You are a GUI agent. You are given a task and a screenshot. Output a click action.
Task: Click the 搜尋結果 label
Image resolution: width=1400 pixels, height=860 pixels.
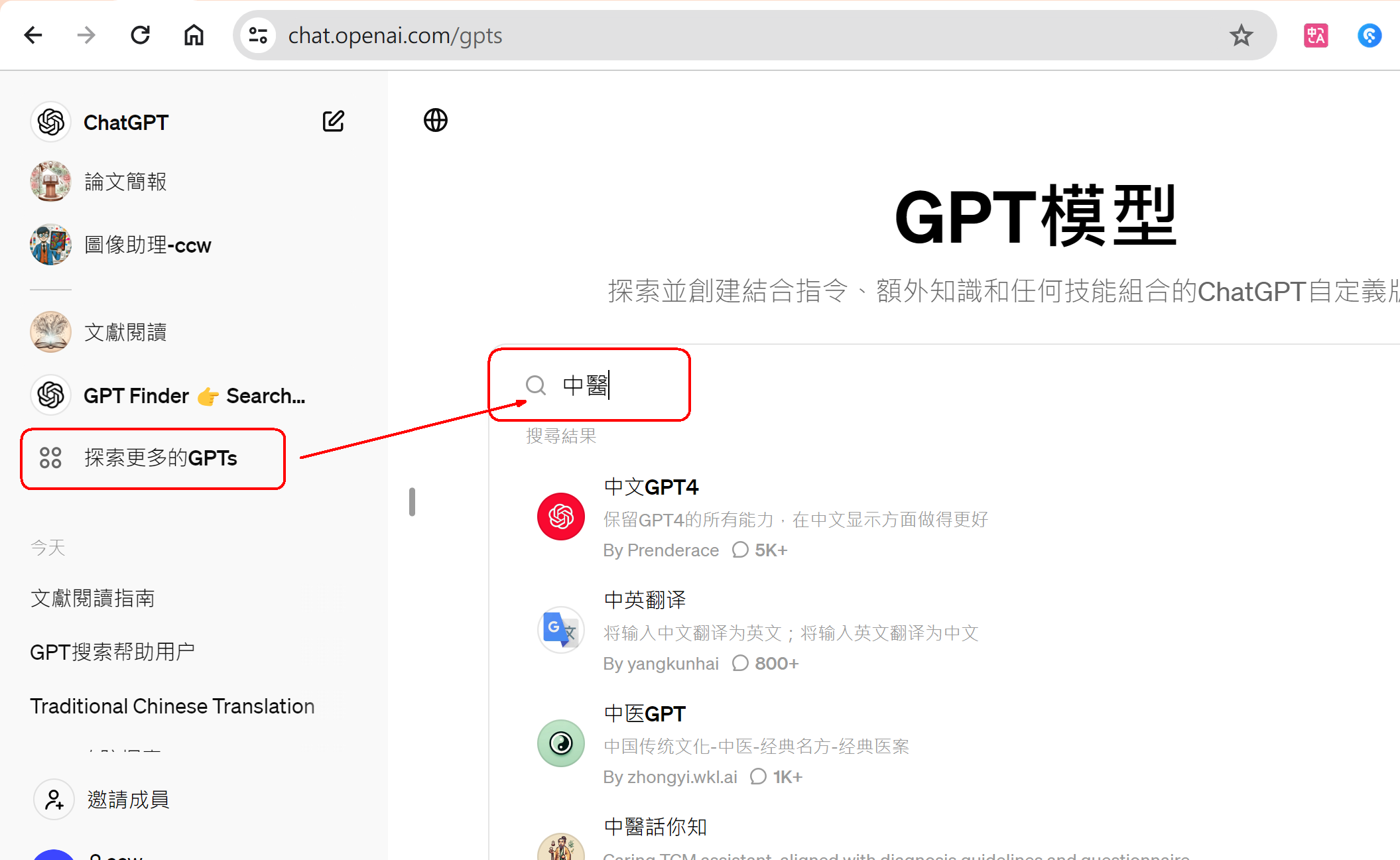click(x=561, y=436)
